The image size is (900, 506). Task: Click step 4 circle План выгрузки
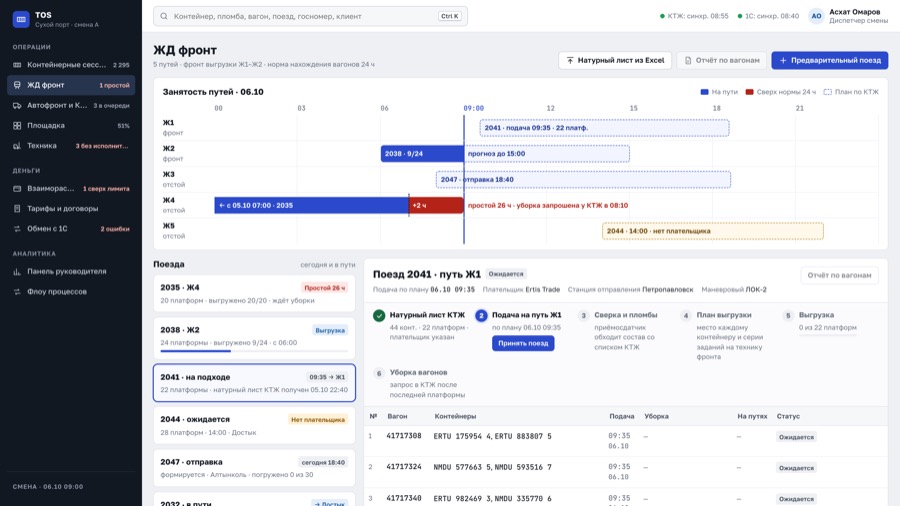point(685,316)
